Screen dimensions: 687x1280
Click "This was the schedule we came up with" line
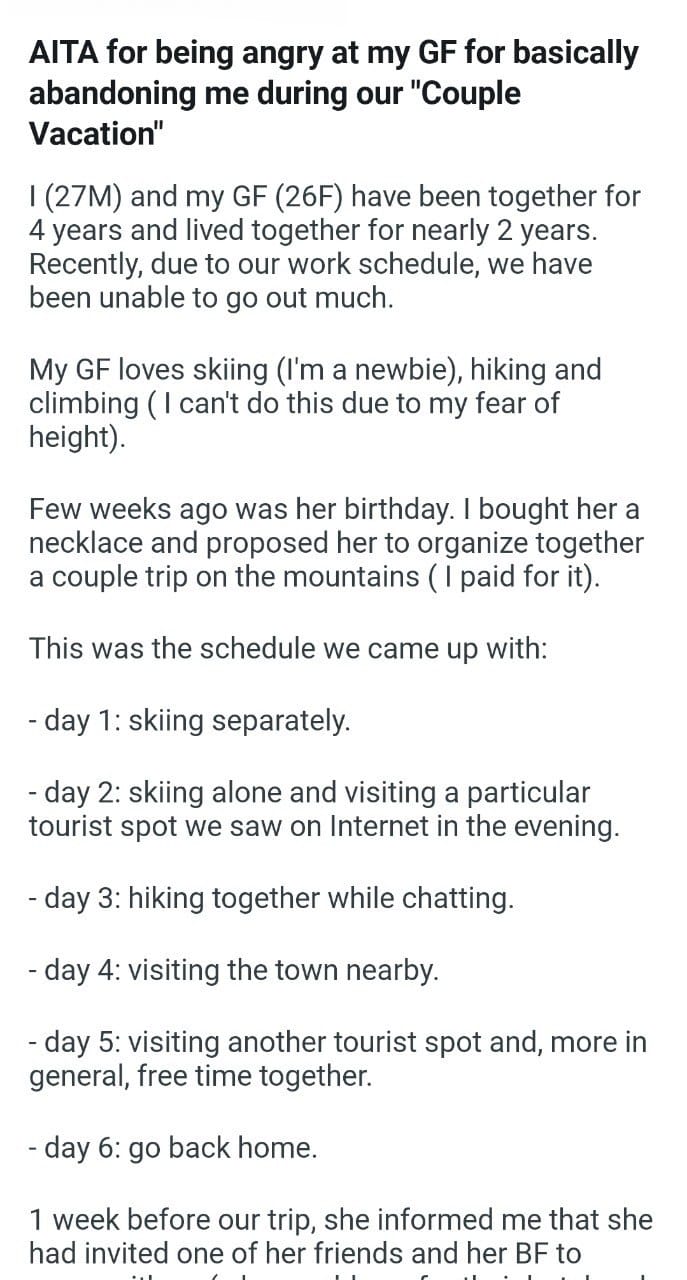pos(288,648)
